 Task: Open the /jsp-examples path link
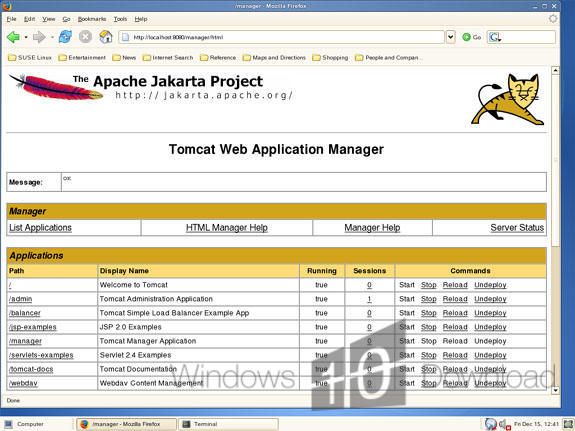point(33,327)
